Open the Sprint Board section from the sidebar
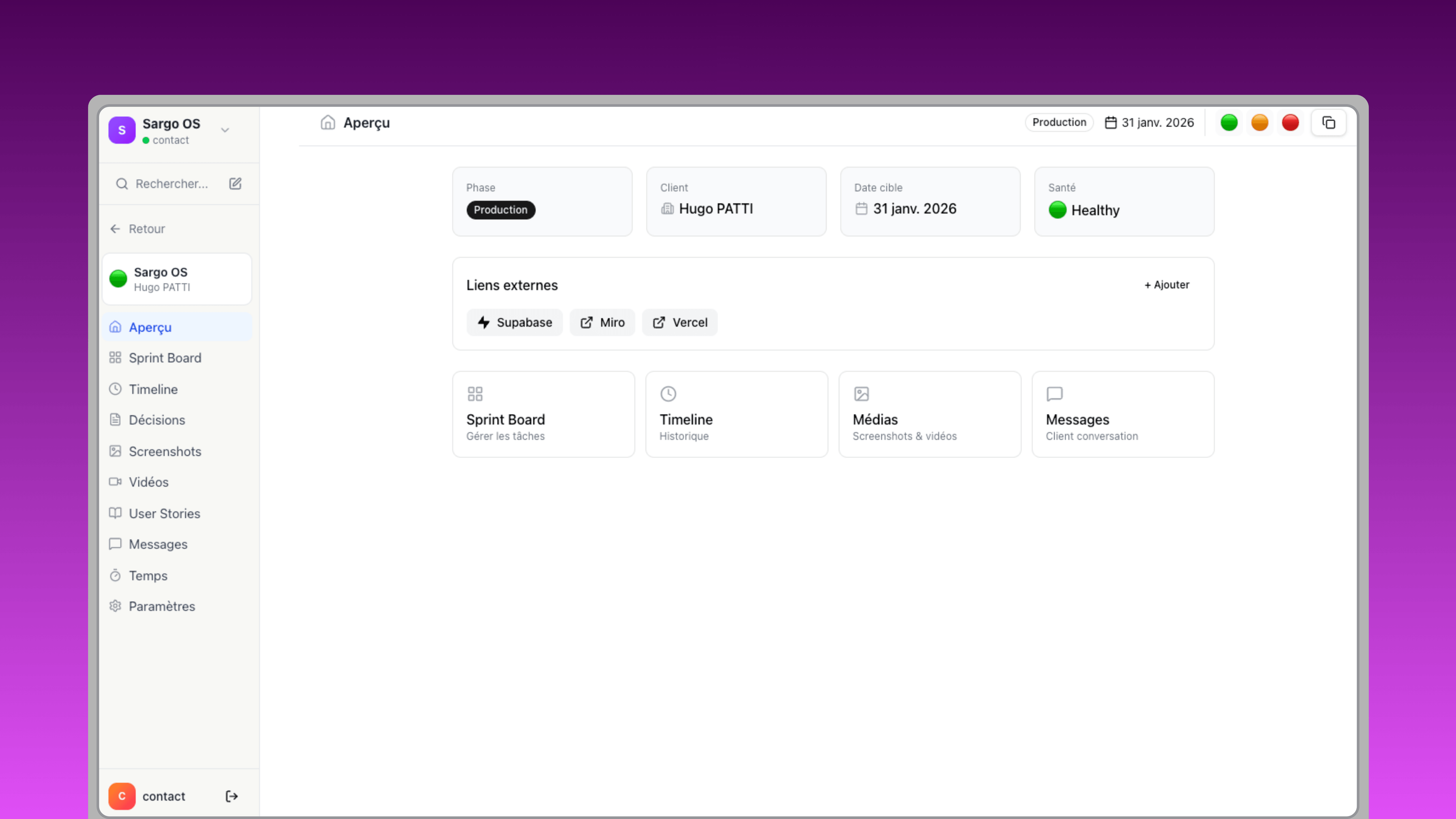Image resolution: width=1456 pixels, height=819 pixels. [x=165, y=357]
